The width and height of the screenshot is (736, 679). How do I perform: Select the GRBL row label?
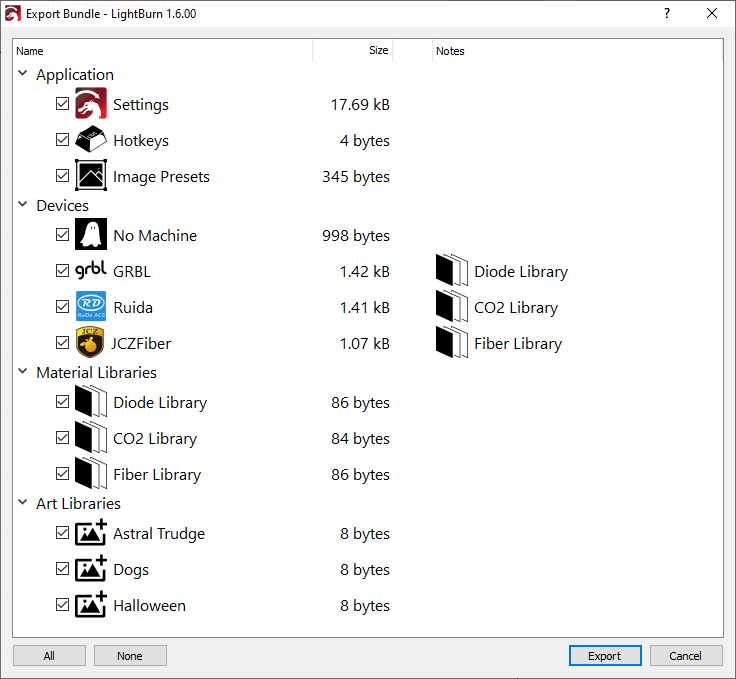pyautogui.click(x=132, y=271)
